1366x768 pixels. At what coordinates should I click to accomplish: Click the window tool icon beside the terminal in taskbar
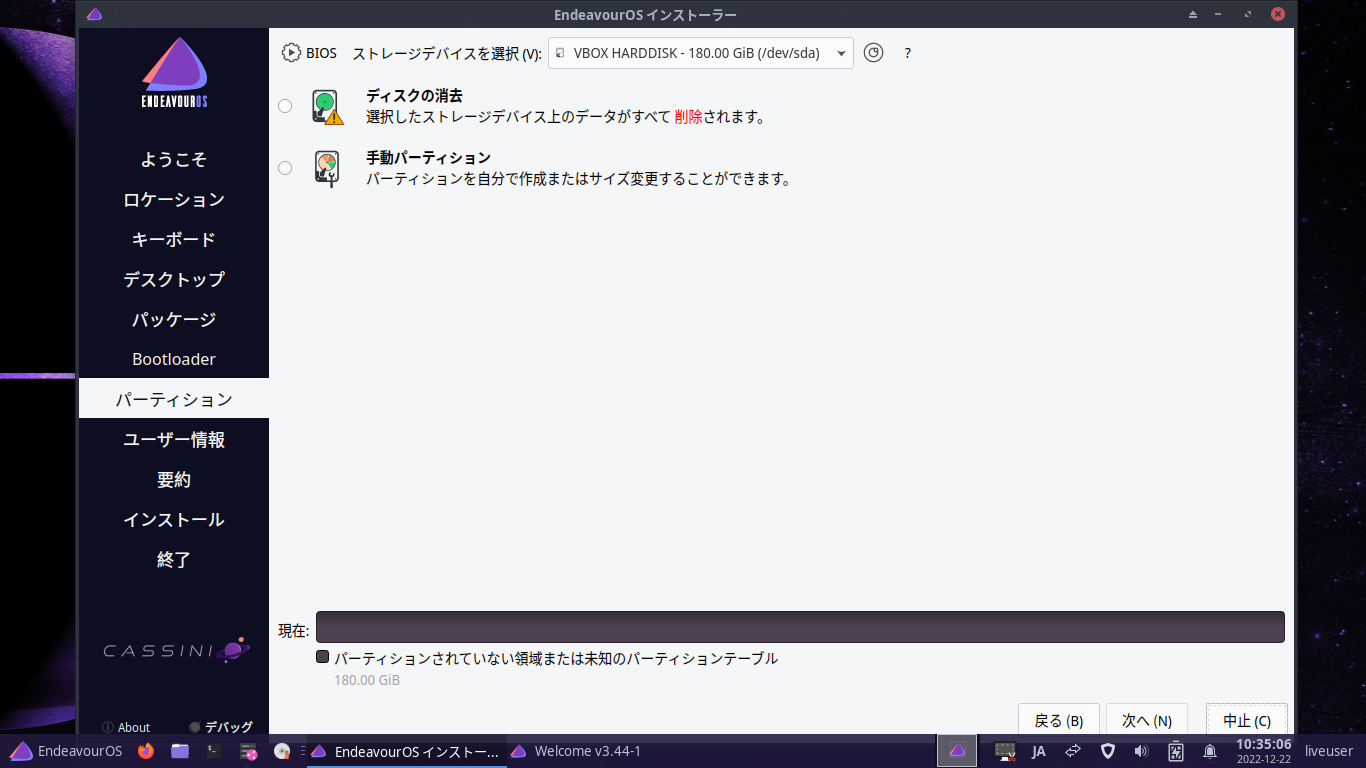pos(249,751)
